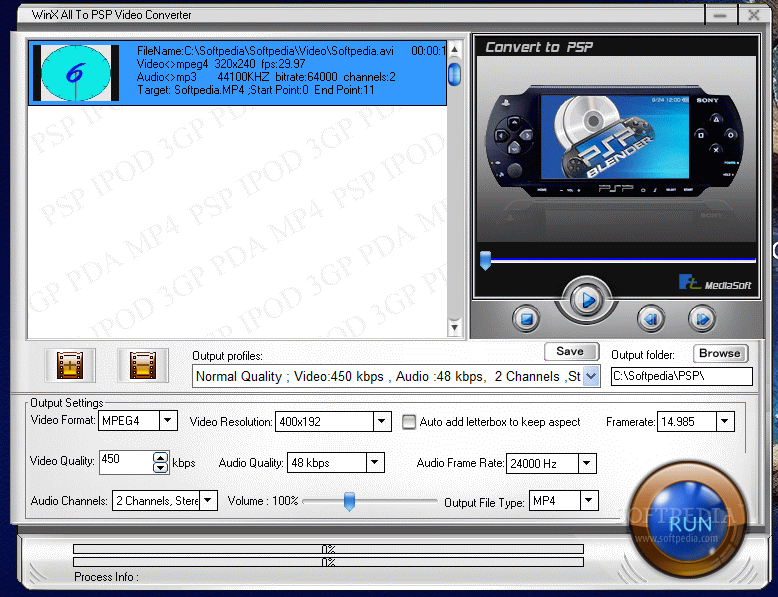Image resolution: width=778 pixels, height=597 pixels.
Task: Click the remove video file icon
Action: pyautogui.click(x=143, y=365)
